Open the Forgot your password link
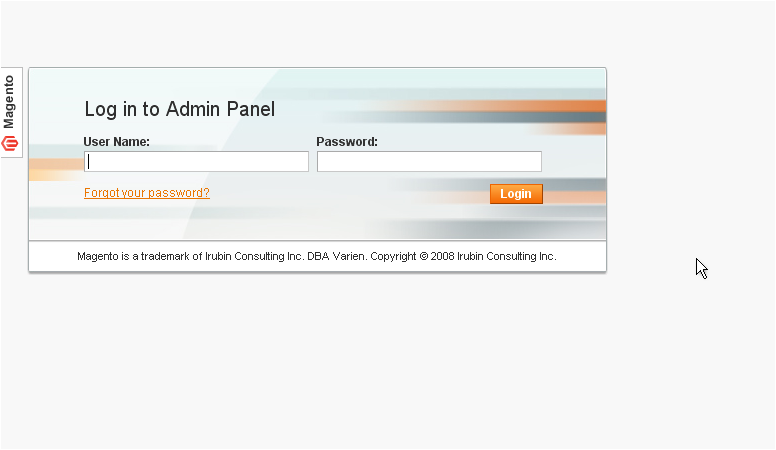The width and height of the screenshot is (776, 450). pos(147,193)
